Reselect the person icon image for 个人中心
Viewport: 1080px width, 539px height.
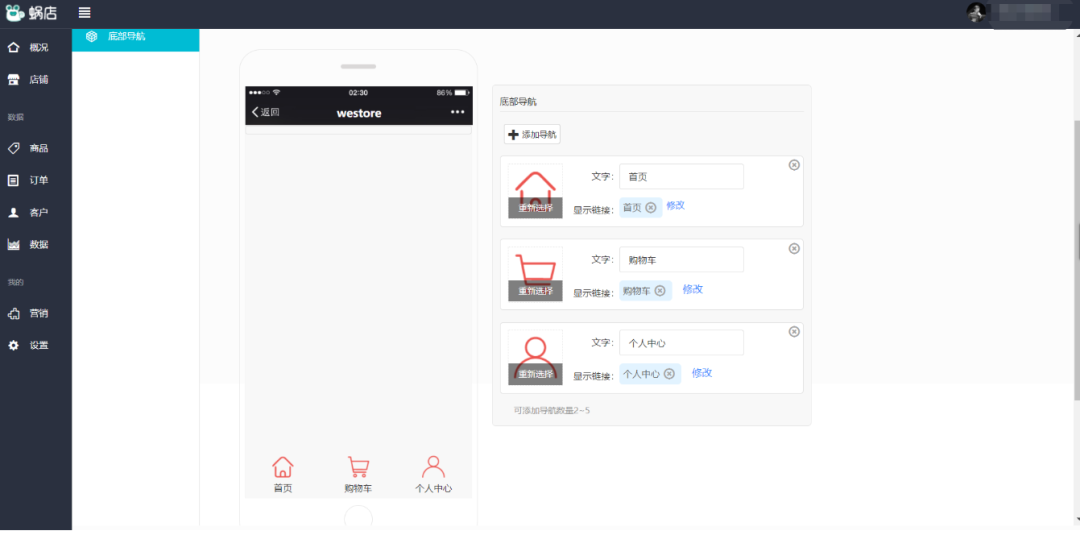[535, 374]
